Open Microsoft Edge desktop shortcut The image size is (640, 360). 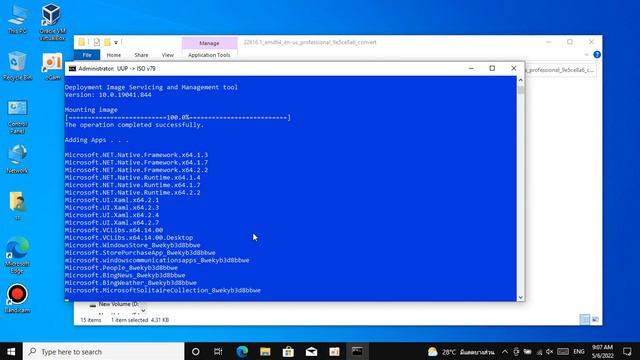click(x=17, y=254)
